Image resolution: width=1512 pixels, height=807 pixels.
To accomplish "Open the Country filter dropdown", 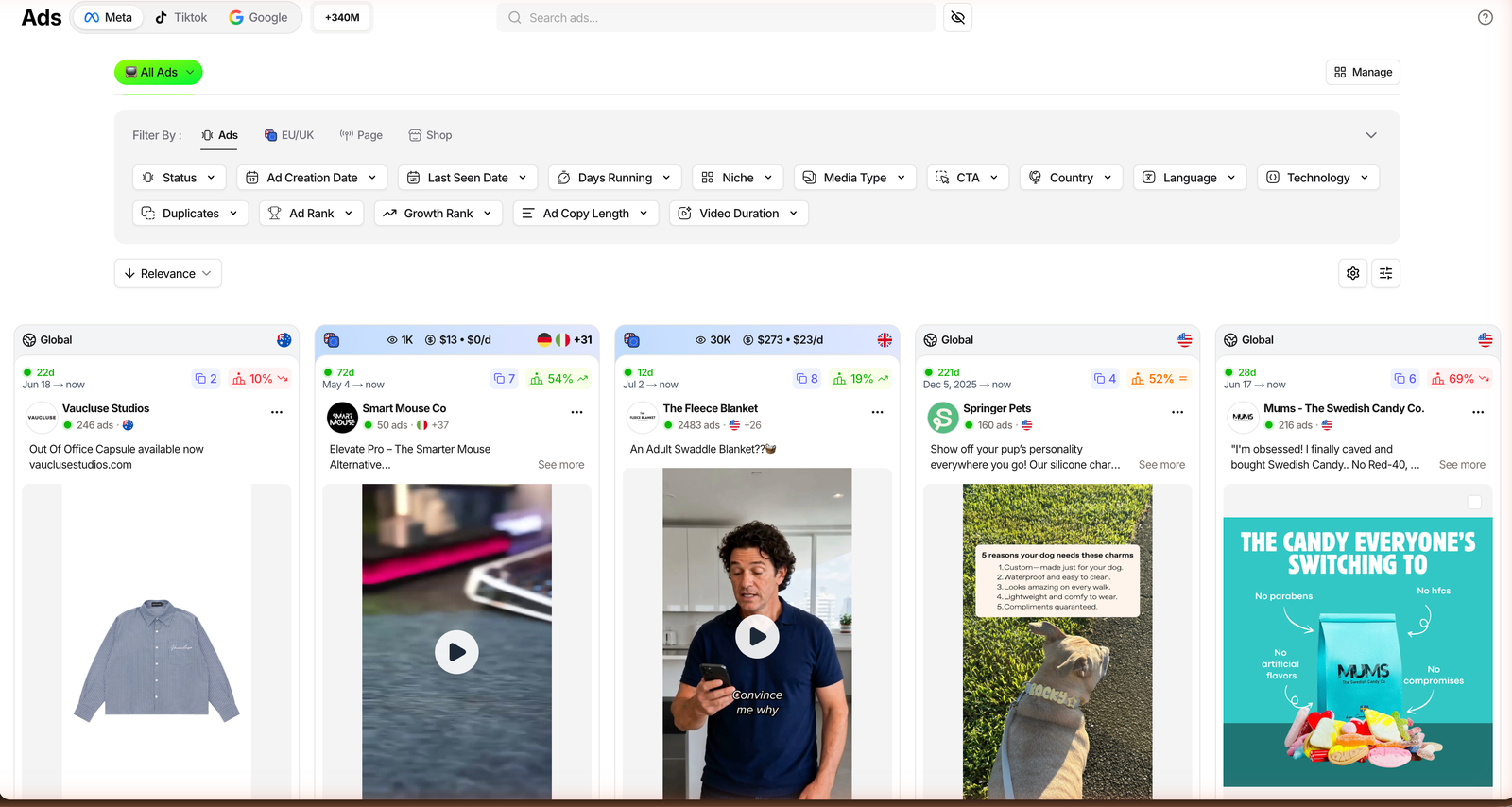I will (1072, 178).
